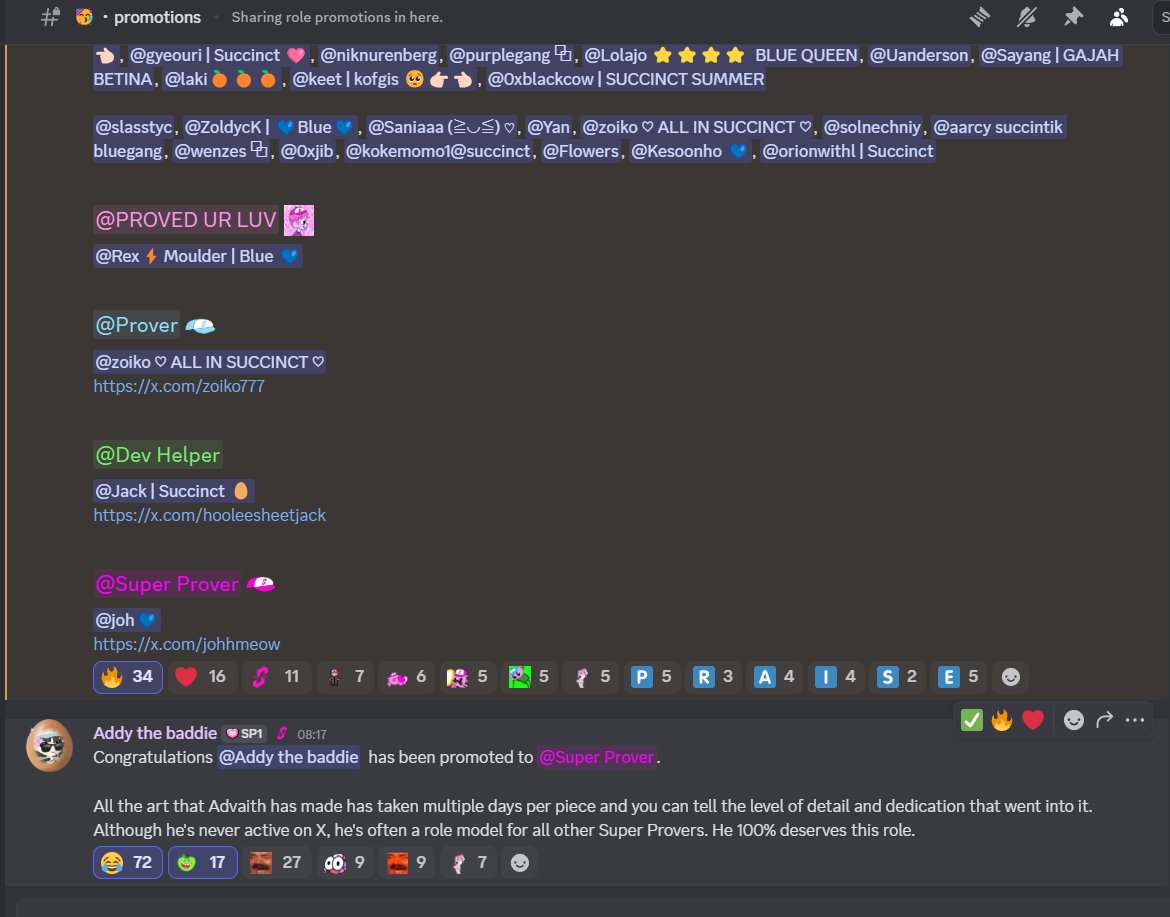Click the @slasstyc user mention
The image size is (1170, 917).
(134, 127)
